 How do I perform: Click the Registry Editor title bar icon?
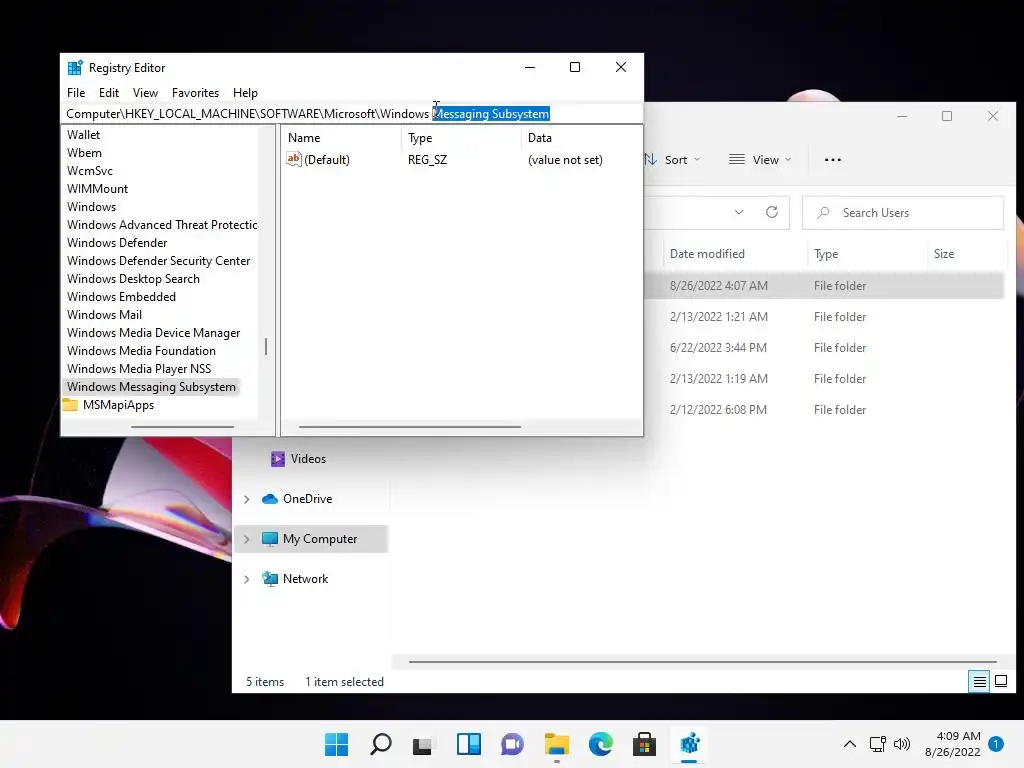75,67
